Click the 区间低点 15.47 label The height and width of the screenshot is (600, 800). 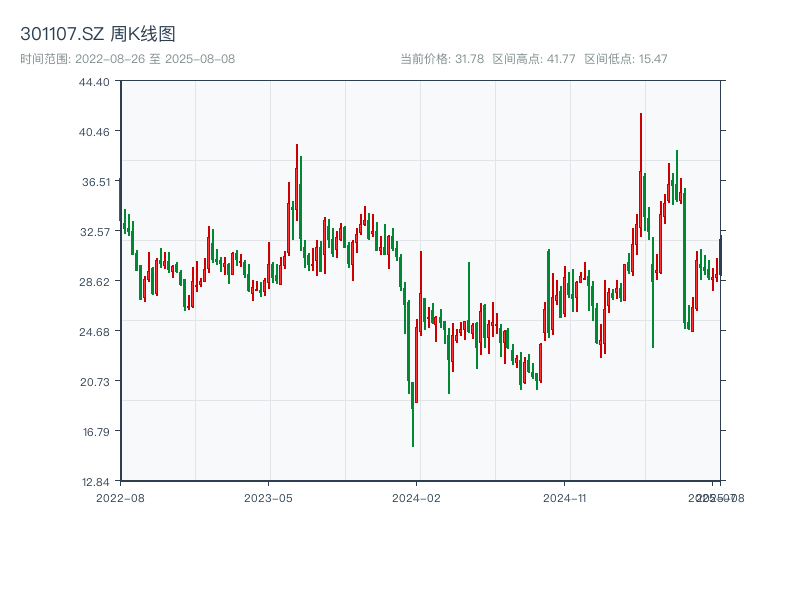point(626,59)
